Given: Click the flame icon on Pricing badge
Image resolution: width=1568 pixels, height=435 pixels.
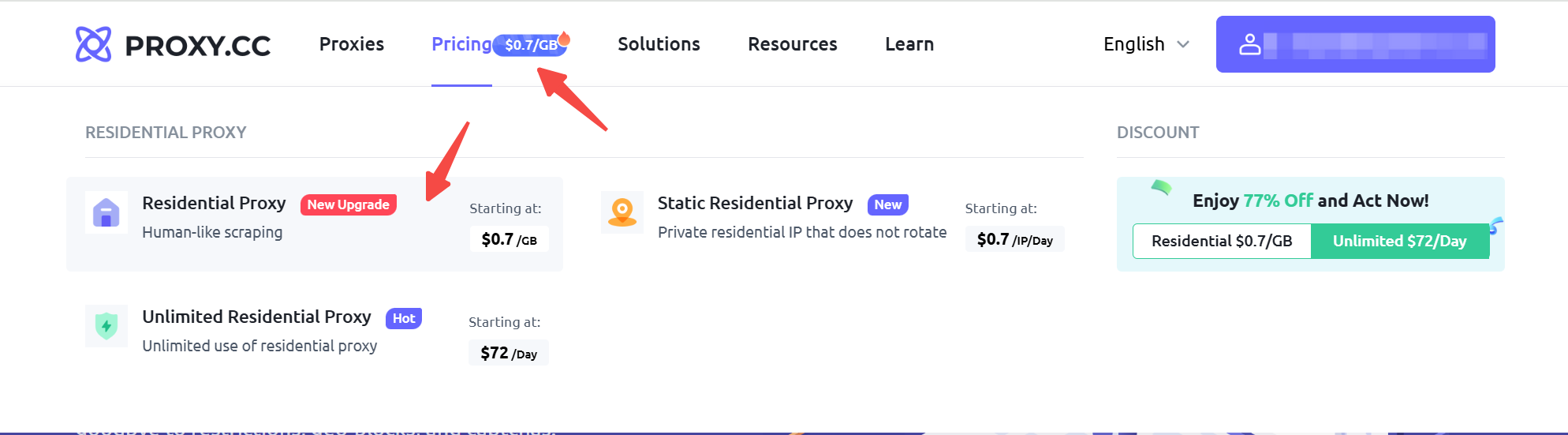Looking at the screenshot, I should 564,38.
